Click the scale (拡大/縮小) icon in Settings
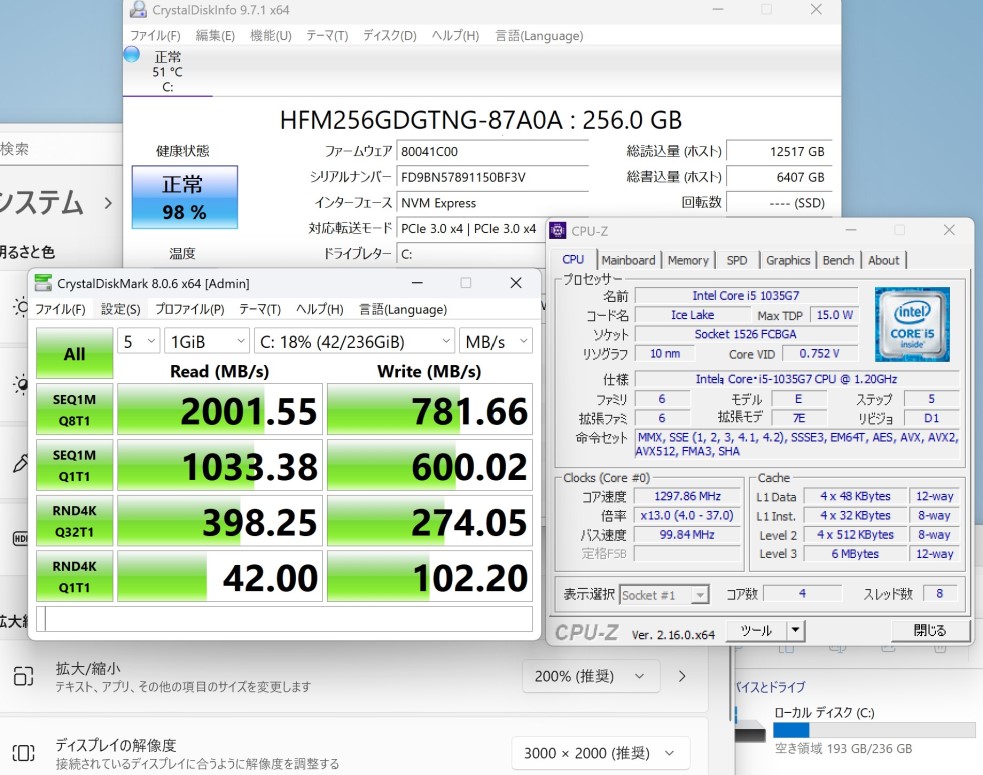The width and height of the screenshot is (983, 775). click(24, 676)
